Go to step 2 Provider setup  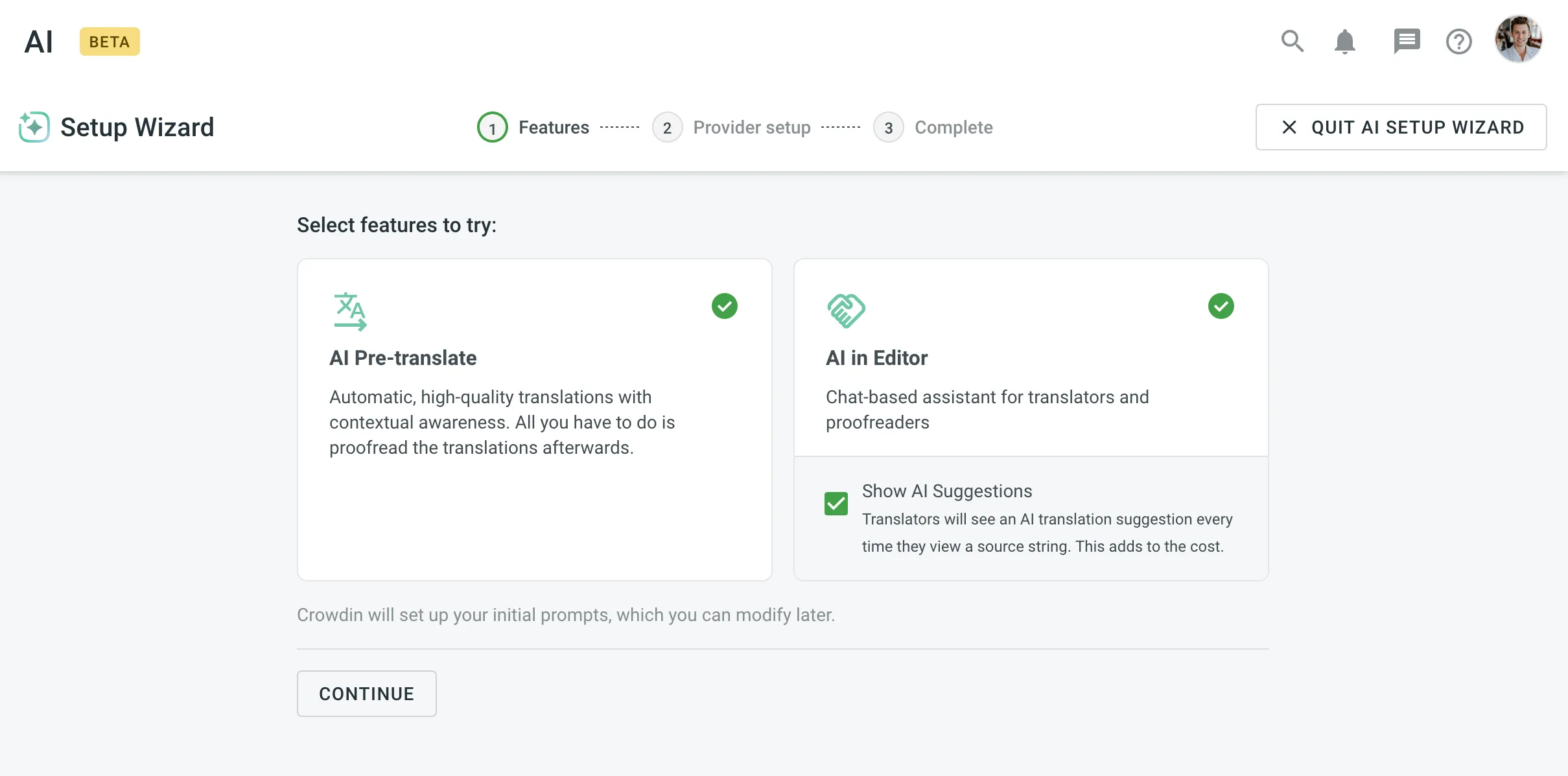pos(732,127)
